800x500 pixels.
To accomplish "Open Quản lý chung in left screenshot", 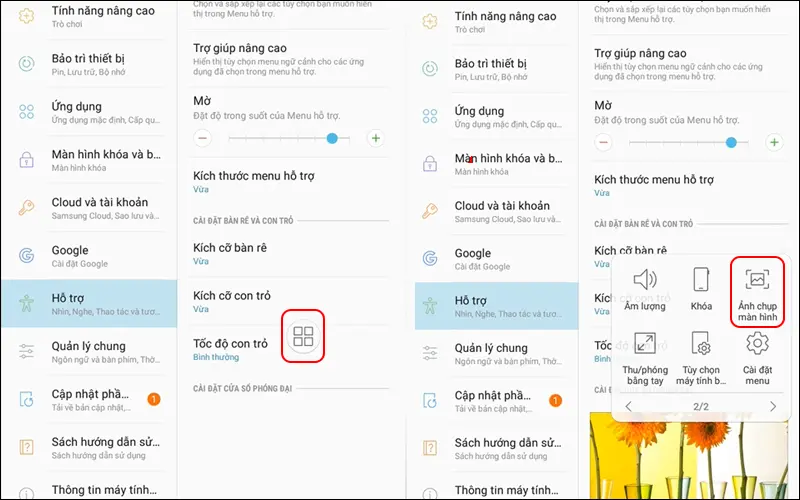I will tap(89, 352).
